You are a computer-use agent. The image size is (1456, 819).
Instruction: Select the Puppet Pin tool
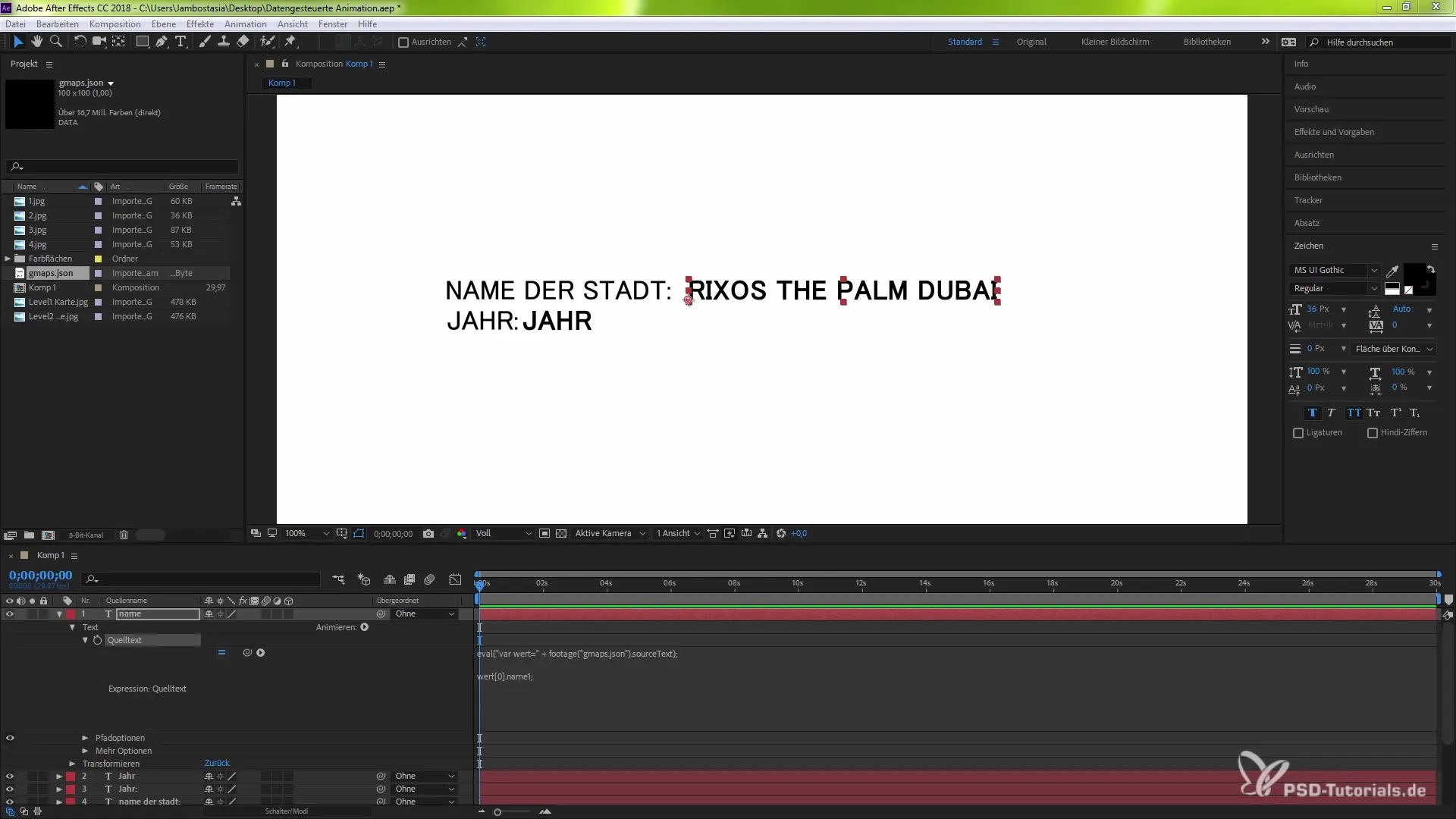pos(290,42)
